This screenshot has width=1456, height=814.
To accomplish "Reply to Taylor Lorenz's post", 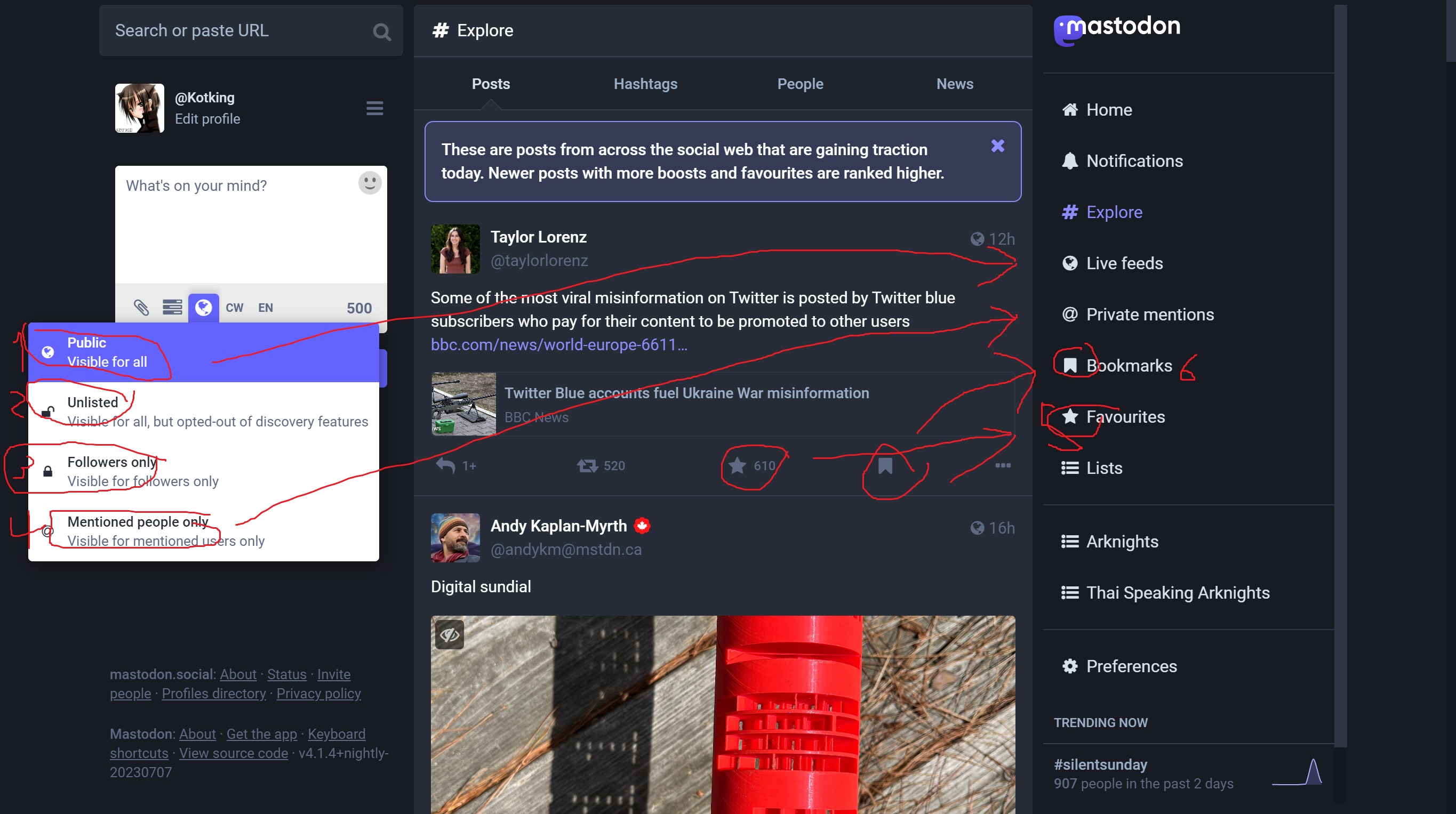I will pos(446,465).
